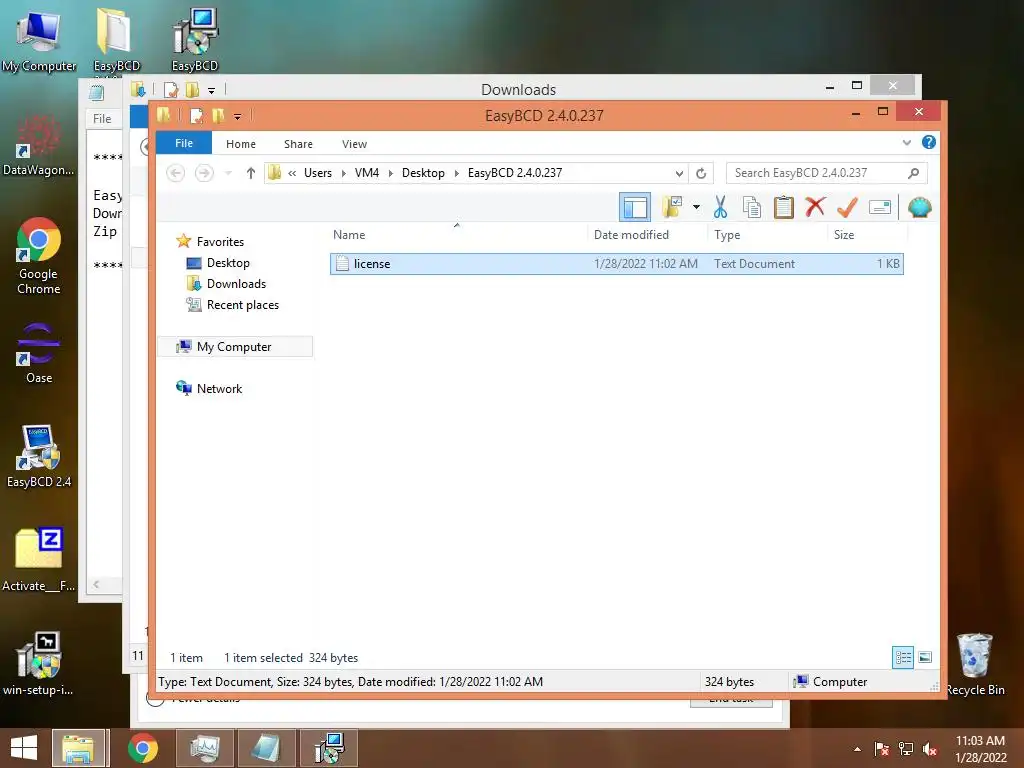Open the Windows Start button

[x=24, y=748]
